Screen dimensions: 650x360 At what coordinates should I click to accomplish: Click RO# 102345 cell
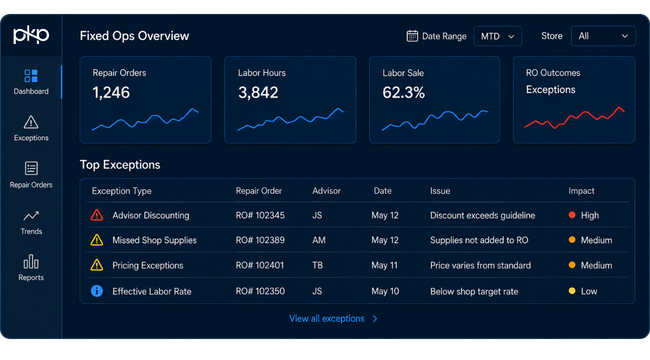pyautogui.click(x=260, y=215)
